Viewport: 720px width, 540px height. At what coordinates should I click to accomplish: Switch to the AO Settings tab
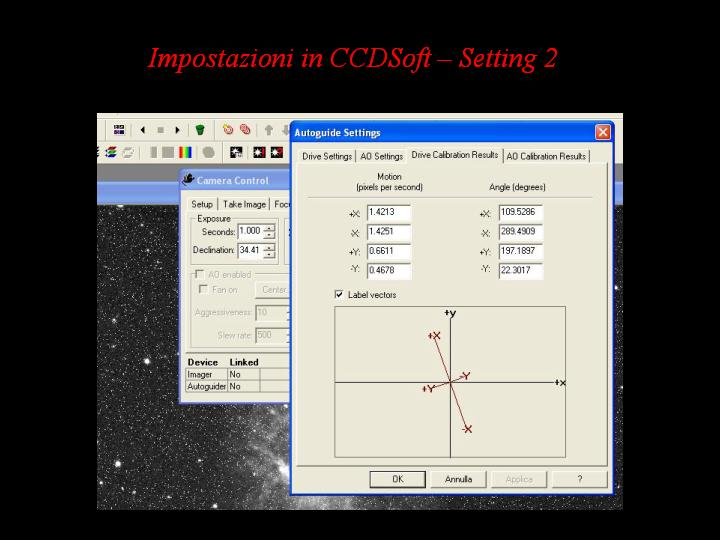click(x=382, y=157)
